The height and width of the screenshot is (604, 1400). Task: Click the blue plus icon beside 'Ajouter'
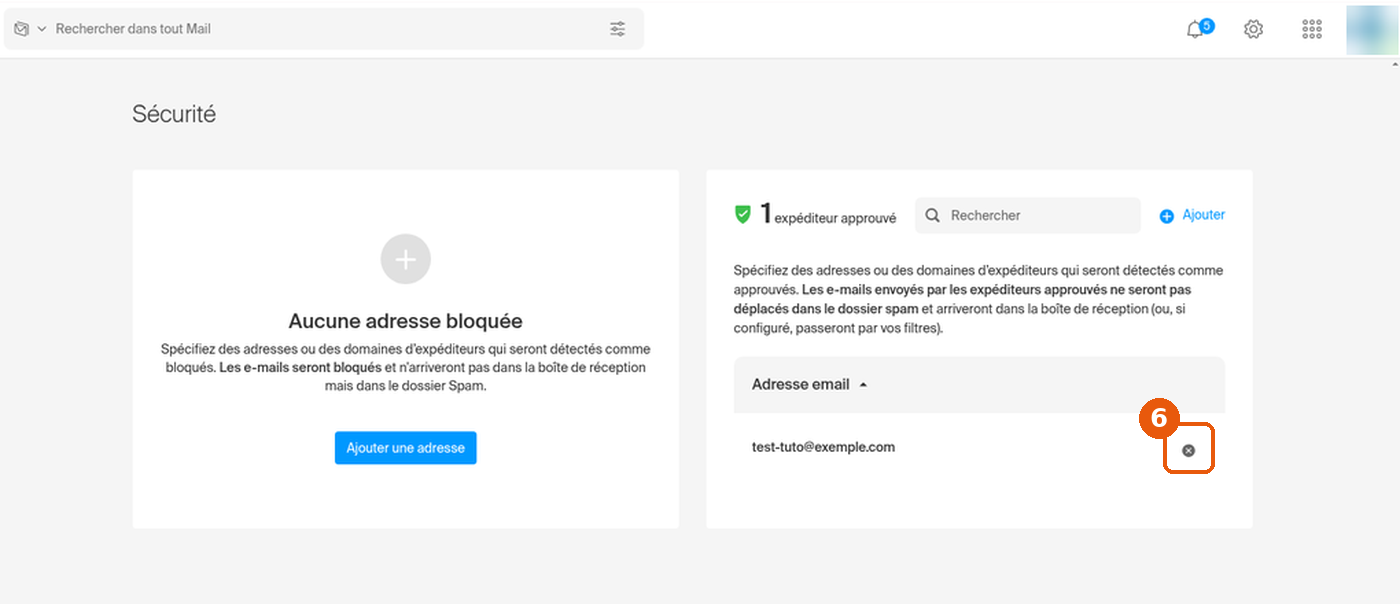1166,216
